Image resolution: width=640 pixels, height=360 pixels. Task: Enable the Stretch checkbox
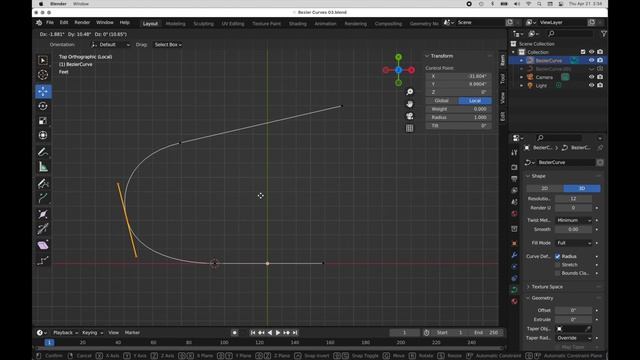click(x=558, y=265)
